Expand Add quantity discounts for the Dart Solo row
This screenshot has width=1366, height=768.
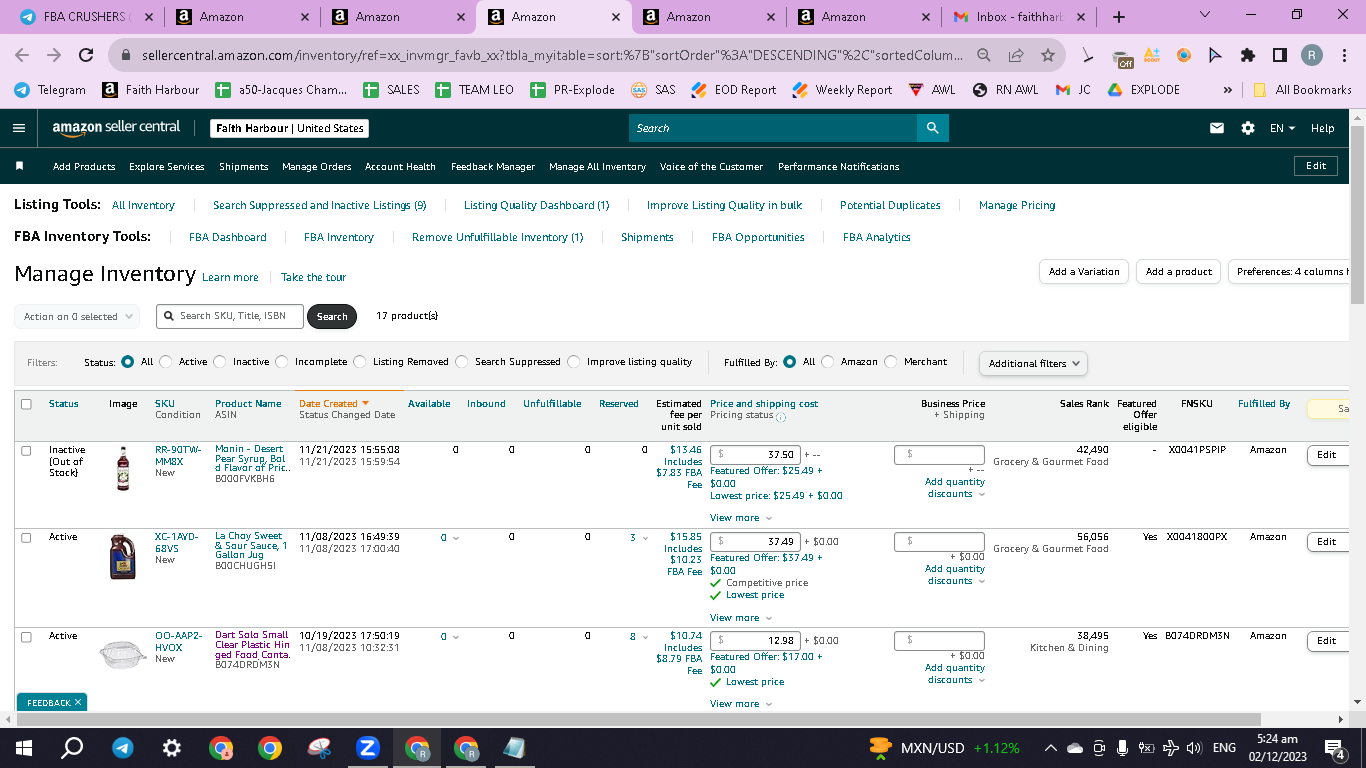click(x=955, y=674)
